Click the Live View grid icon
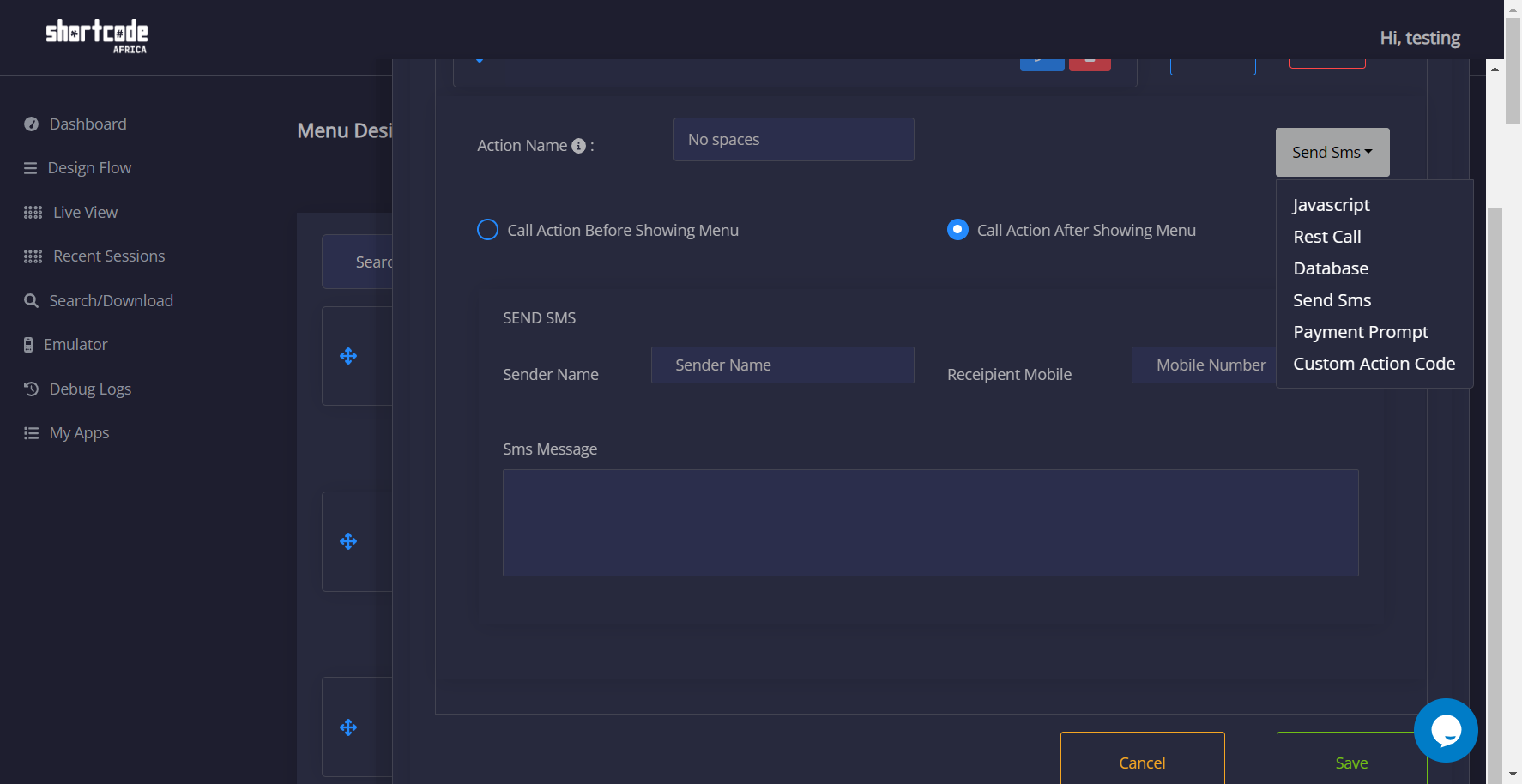Screen dimensions: 1522x784 tap(33, 213)
